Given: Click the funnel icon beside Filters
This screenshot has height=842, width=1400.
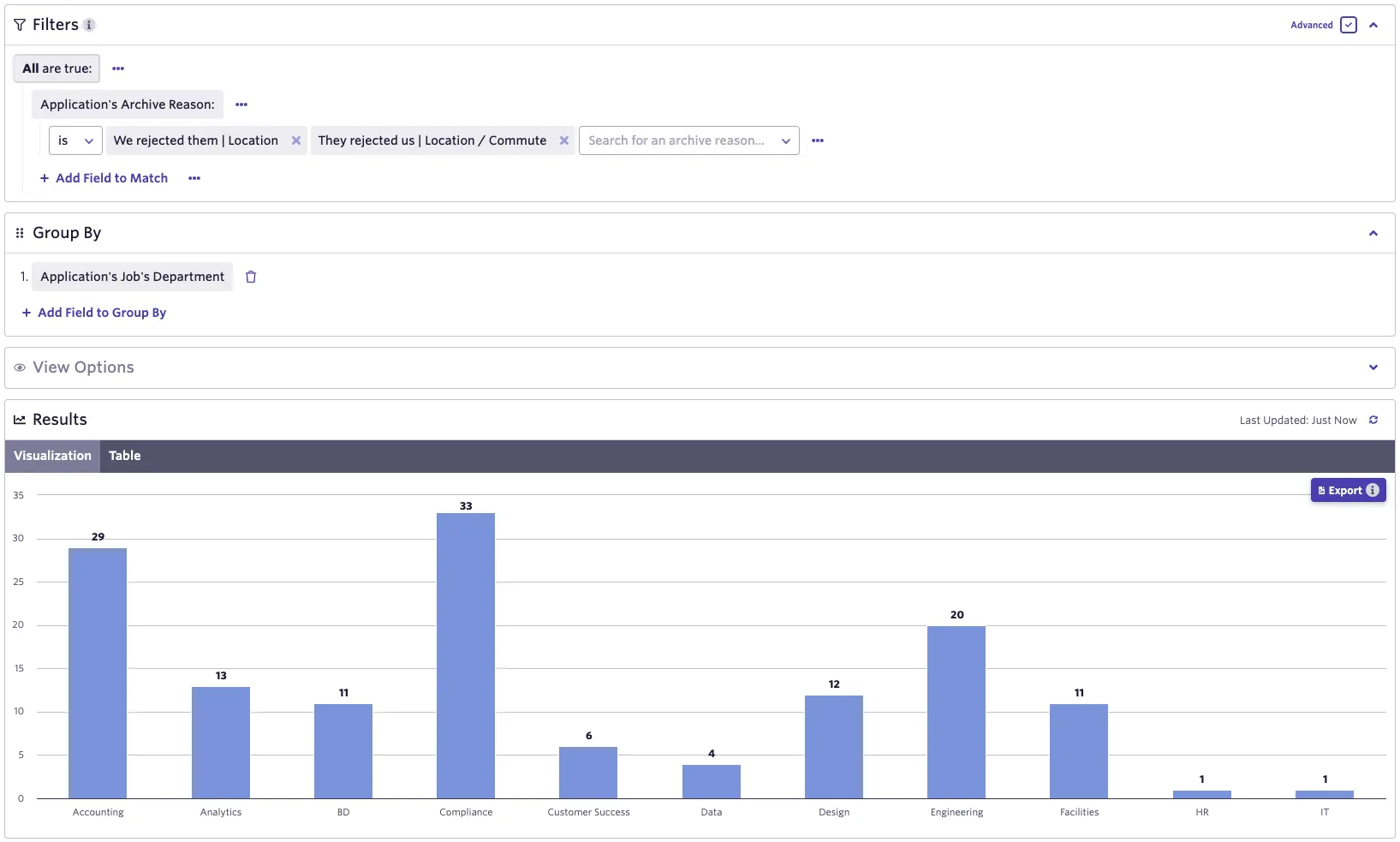Looking at the screenshot, I should (20, 25).
